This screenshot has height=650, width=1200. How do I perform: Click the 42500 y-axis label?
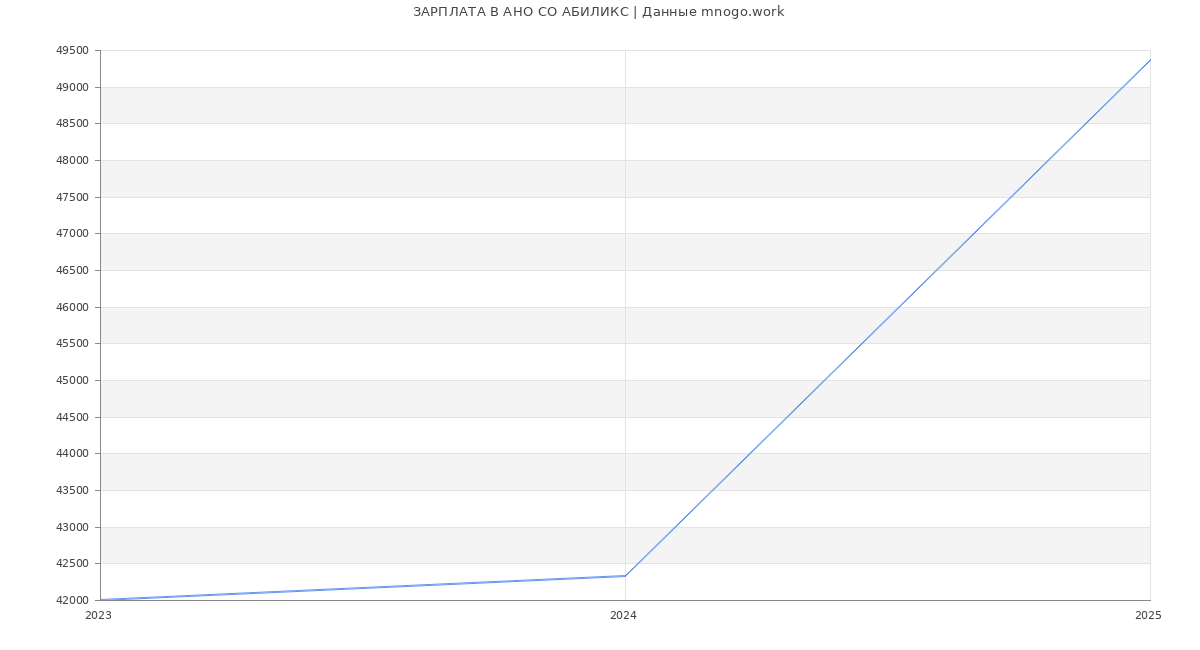72,564
